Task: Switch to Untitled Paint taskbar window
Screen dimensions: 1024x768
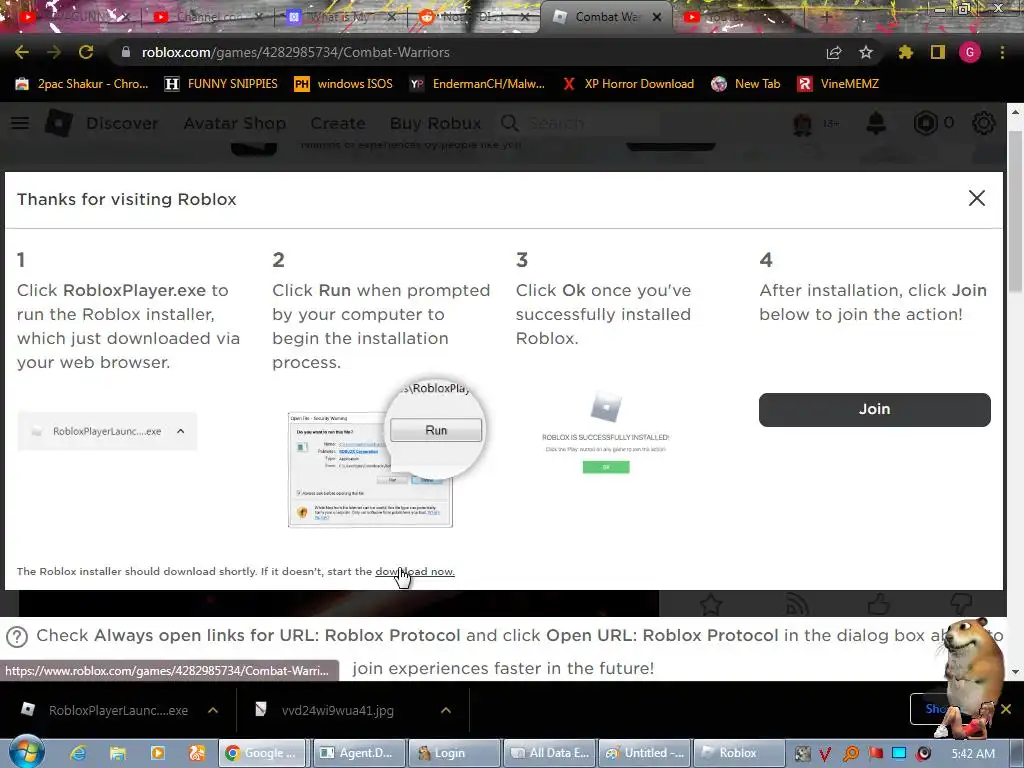Action: pos(643,753)
